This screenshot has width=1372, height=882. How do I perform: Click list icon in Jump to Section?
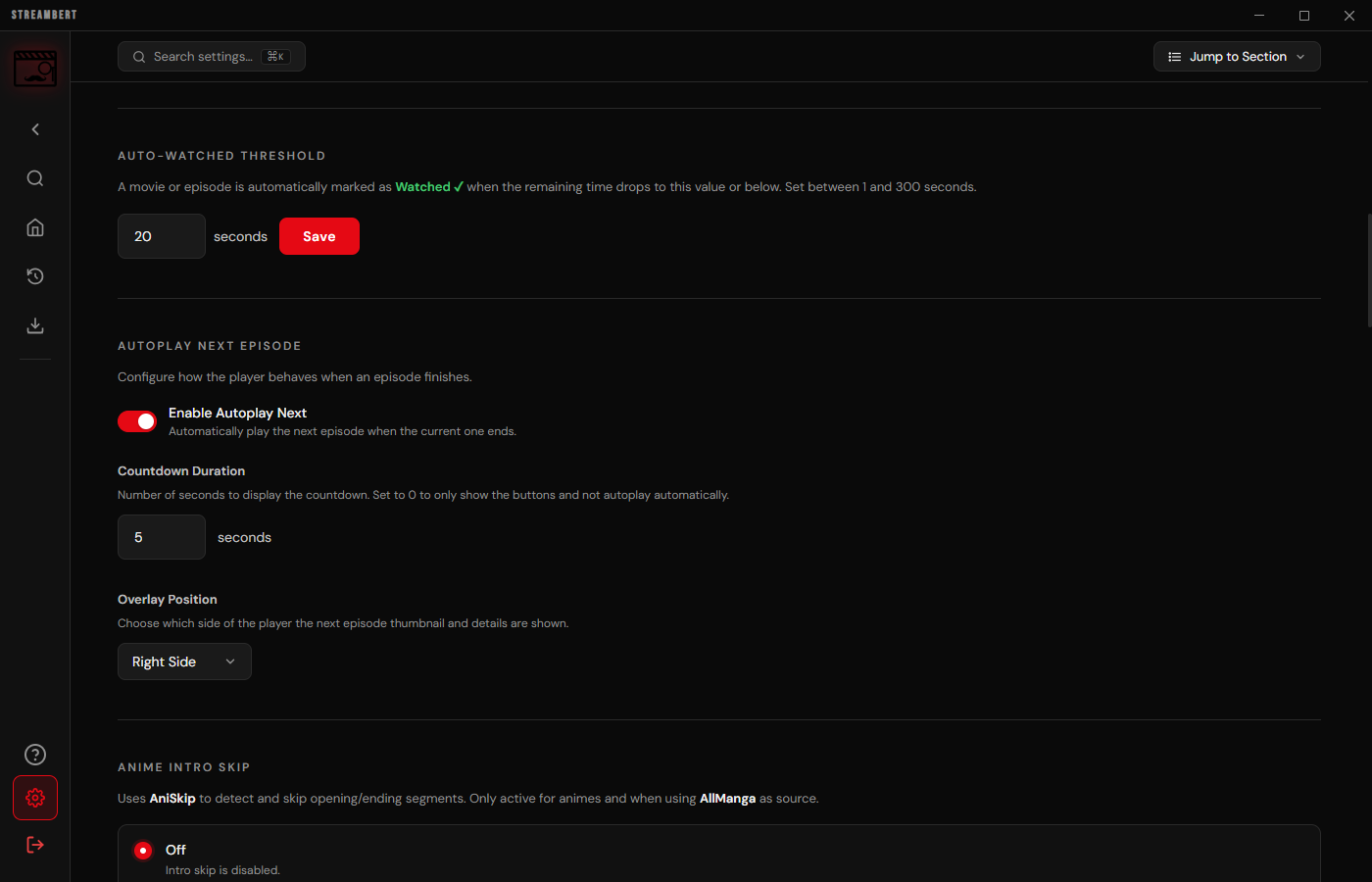1174,57
